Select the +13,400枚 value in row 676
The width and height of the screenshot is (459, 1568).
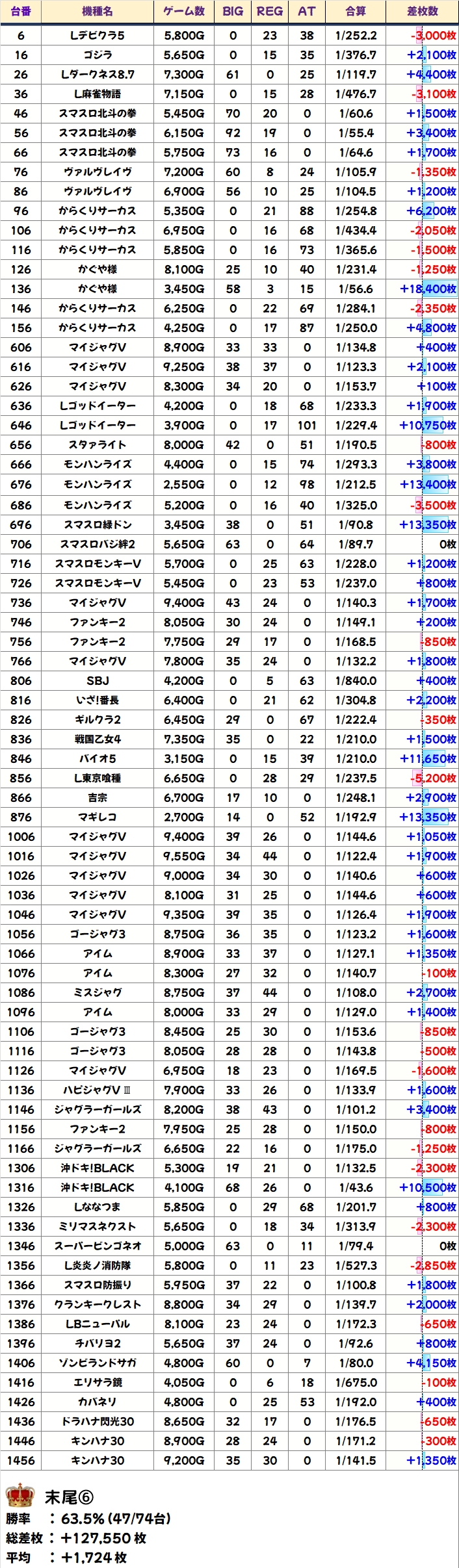click(428, 484)
